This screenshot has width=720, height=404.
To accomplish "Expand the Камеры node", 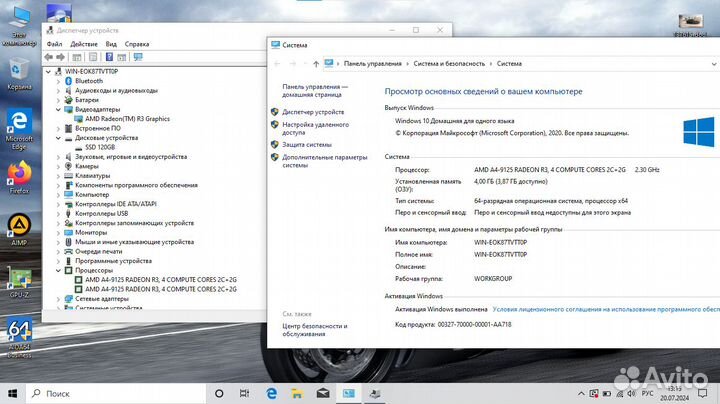I will point(58,166).
